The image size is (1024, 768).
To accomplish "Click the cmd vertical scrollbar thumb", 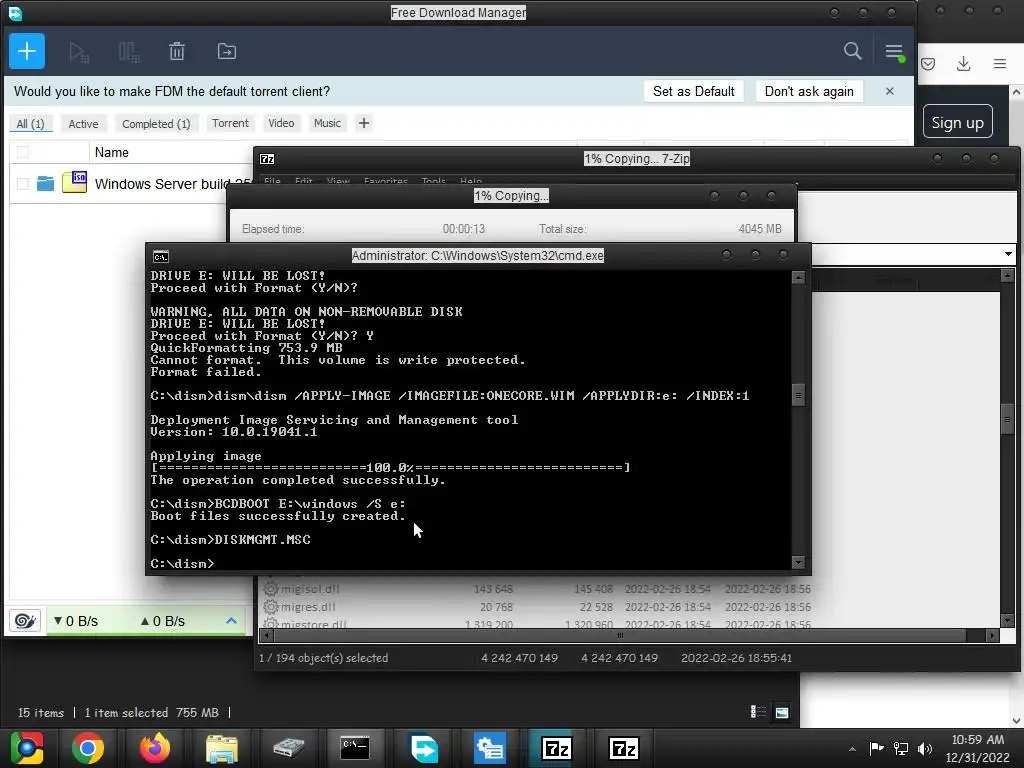I will pyautogui.click(x=798, y=395).
